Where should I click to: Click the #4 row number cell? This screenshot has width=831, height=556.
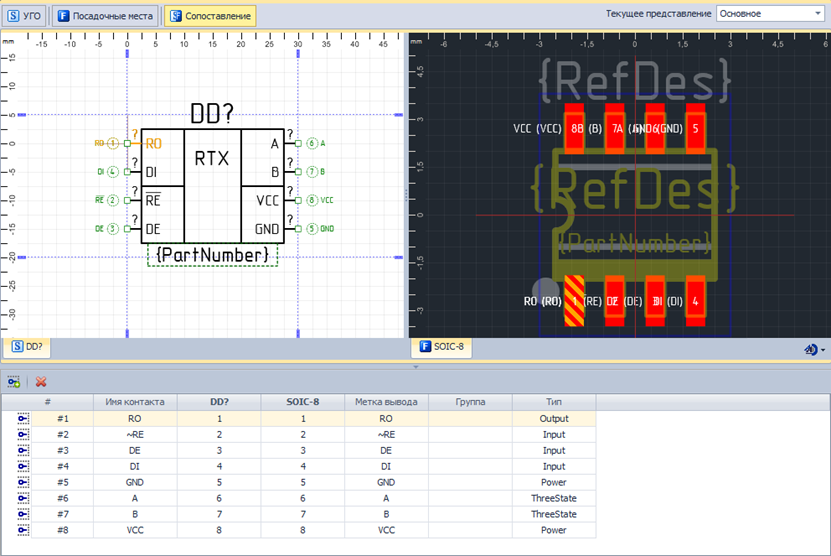pyautogui.click(x=63, y=466)
